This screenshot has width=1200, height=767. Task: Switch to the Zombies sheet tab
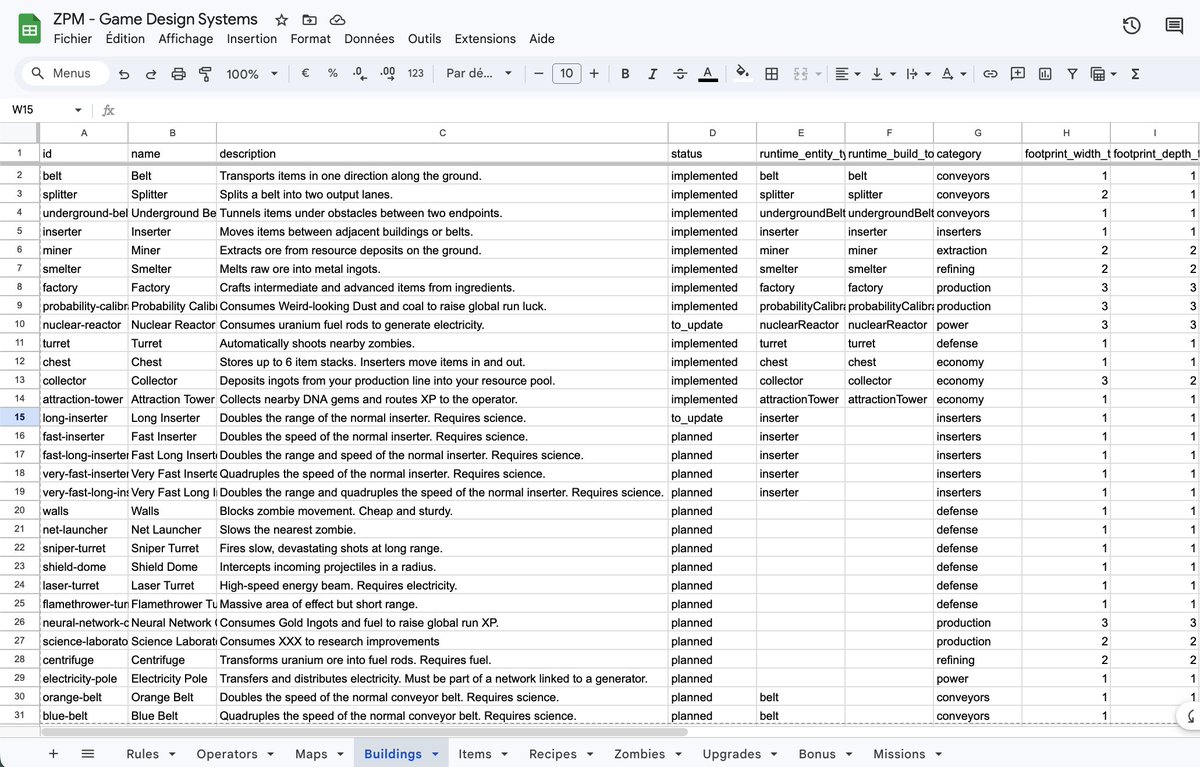point(639,754)
